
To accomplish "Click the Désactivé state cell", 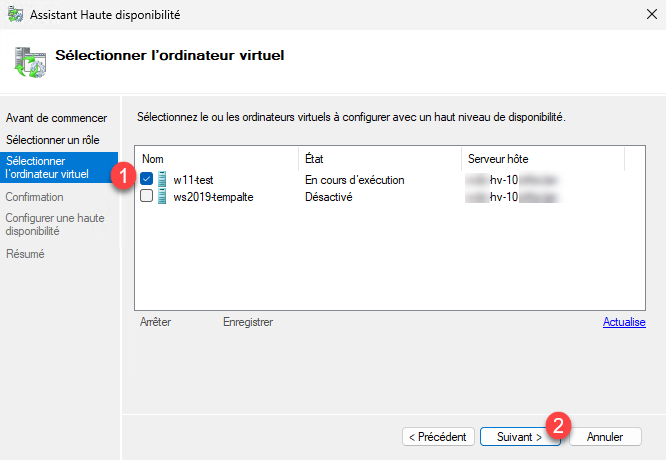I will click(329, 197).
